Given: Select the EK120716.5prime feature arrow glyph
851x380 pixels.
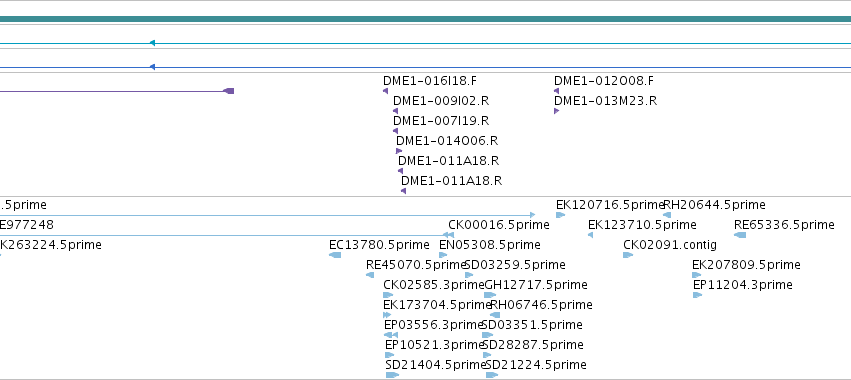Looking at the screenshot, I should point(561,215).
